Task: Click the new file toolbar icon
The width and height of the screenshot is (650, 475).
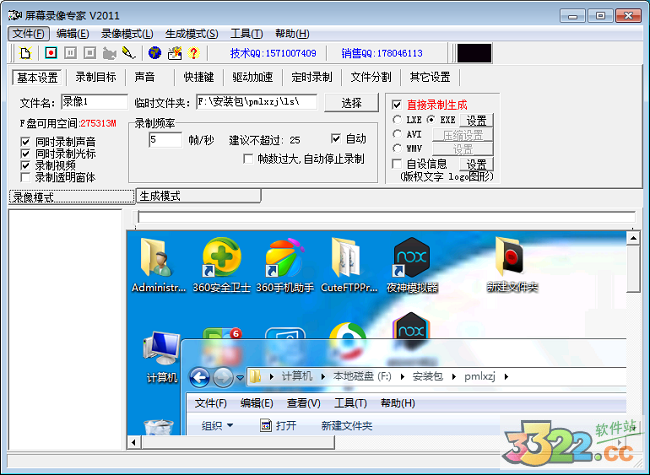Action: pos(25,53)
